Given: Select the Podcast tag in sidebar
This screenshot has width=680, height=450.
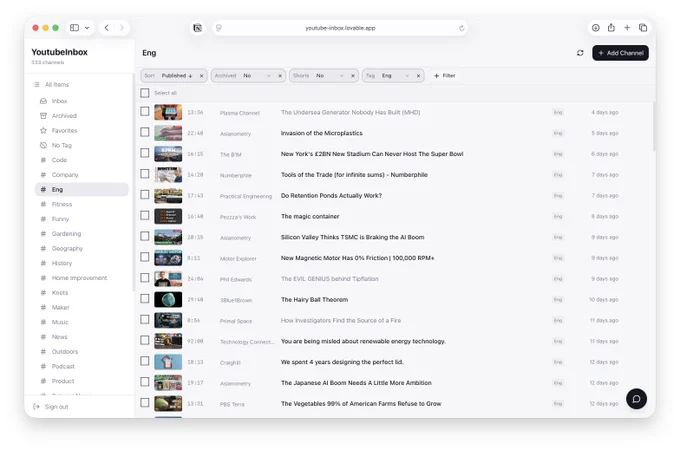Looking at the screenshot, I should pos(63,366).
